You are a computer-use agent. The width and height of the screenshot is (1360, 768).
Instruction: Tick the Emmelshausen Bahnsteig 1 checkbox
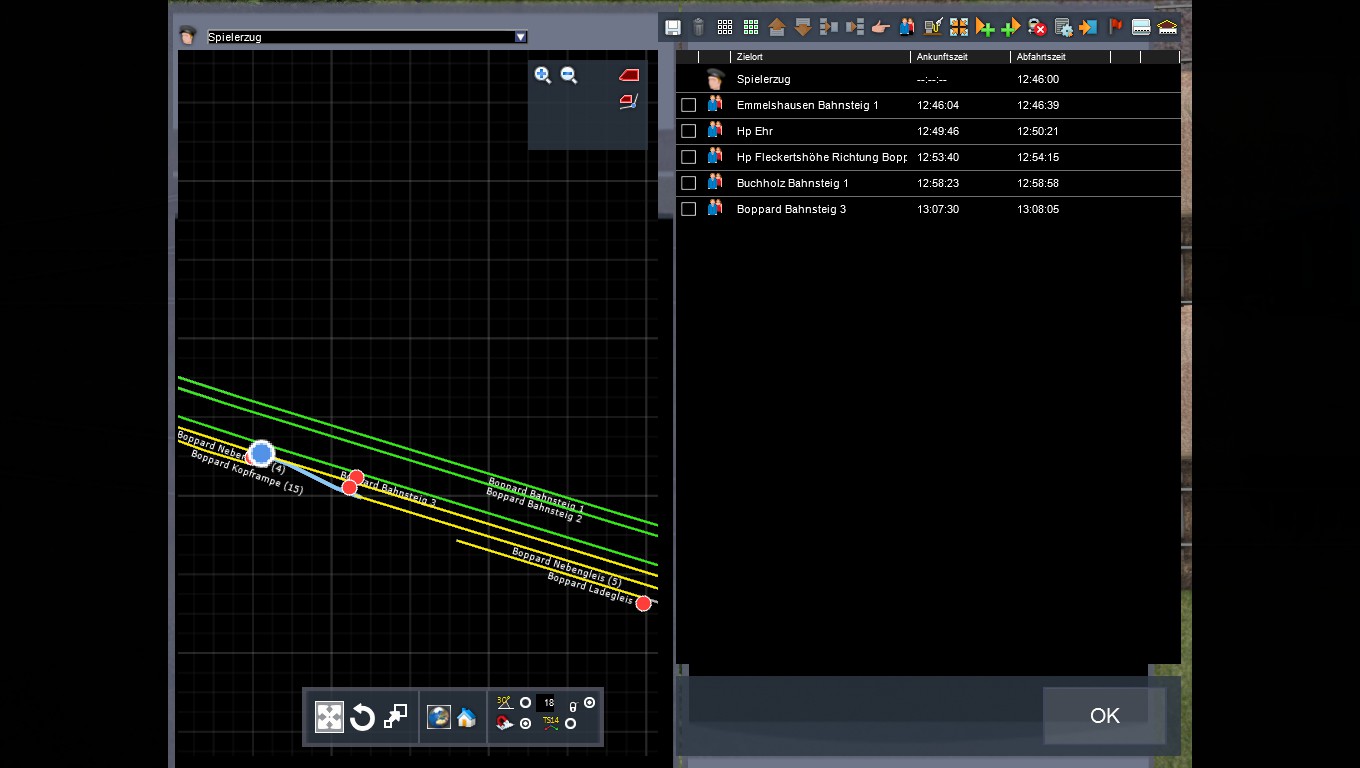pos(688,105)
